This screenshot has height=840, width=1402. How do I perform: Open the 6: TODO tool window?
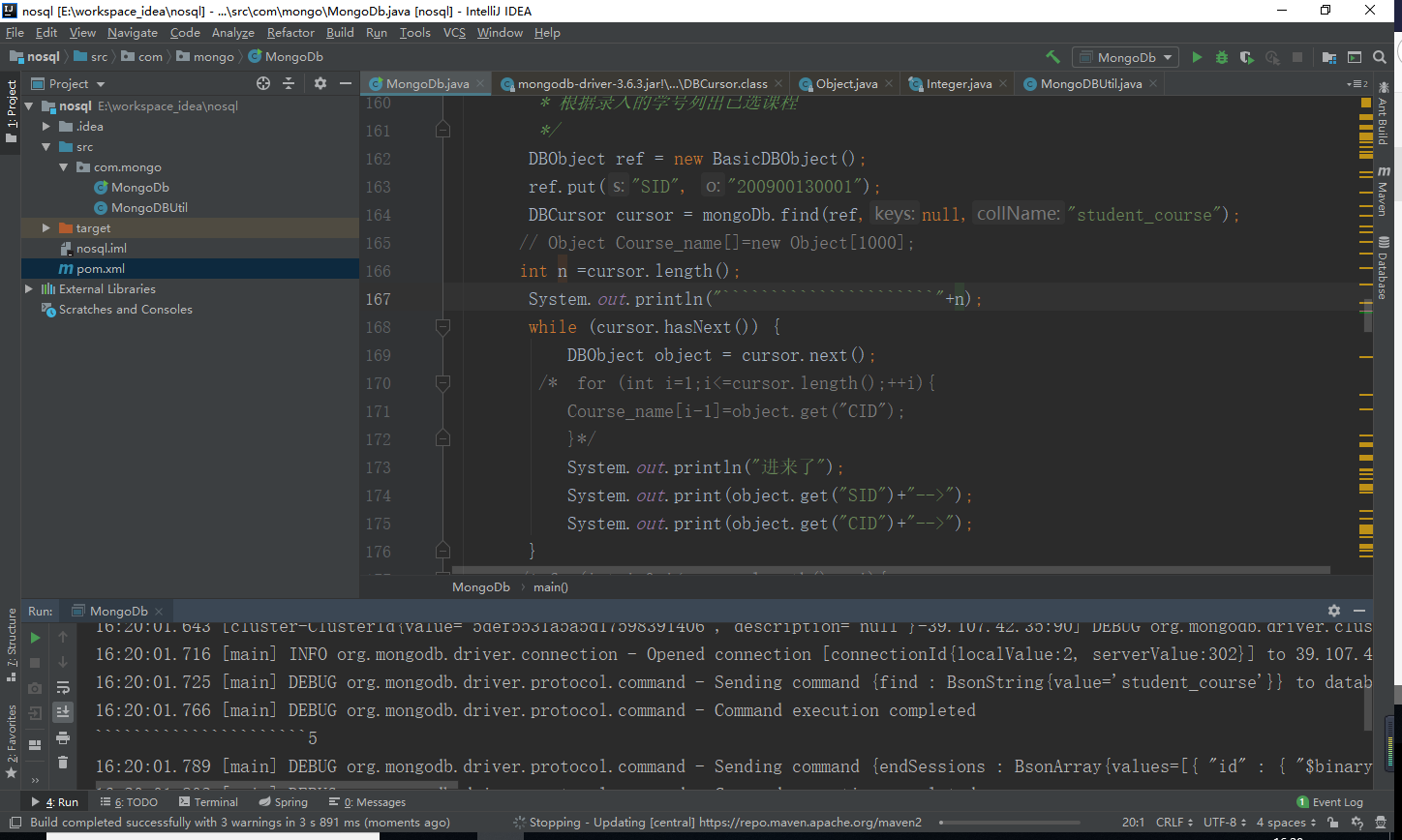click(x=129, y=802)
